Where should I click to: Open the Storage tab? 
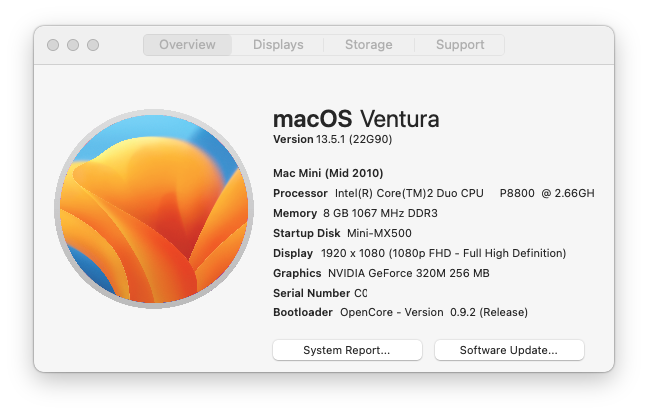point(369,45)
